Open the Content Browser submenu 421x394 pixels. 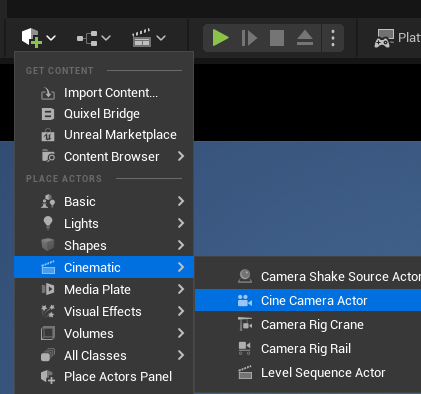pos(104,157)
